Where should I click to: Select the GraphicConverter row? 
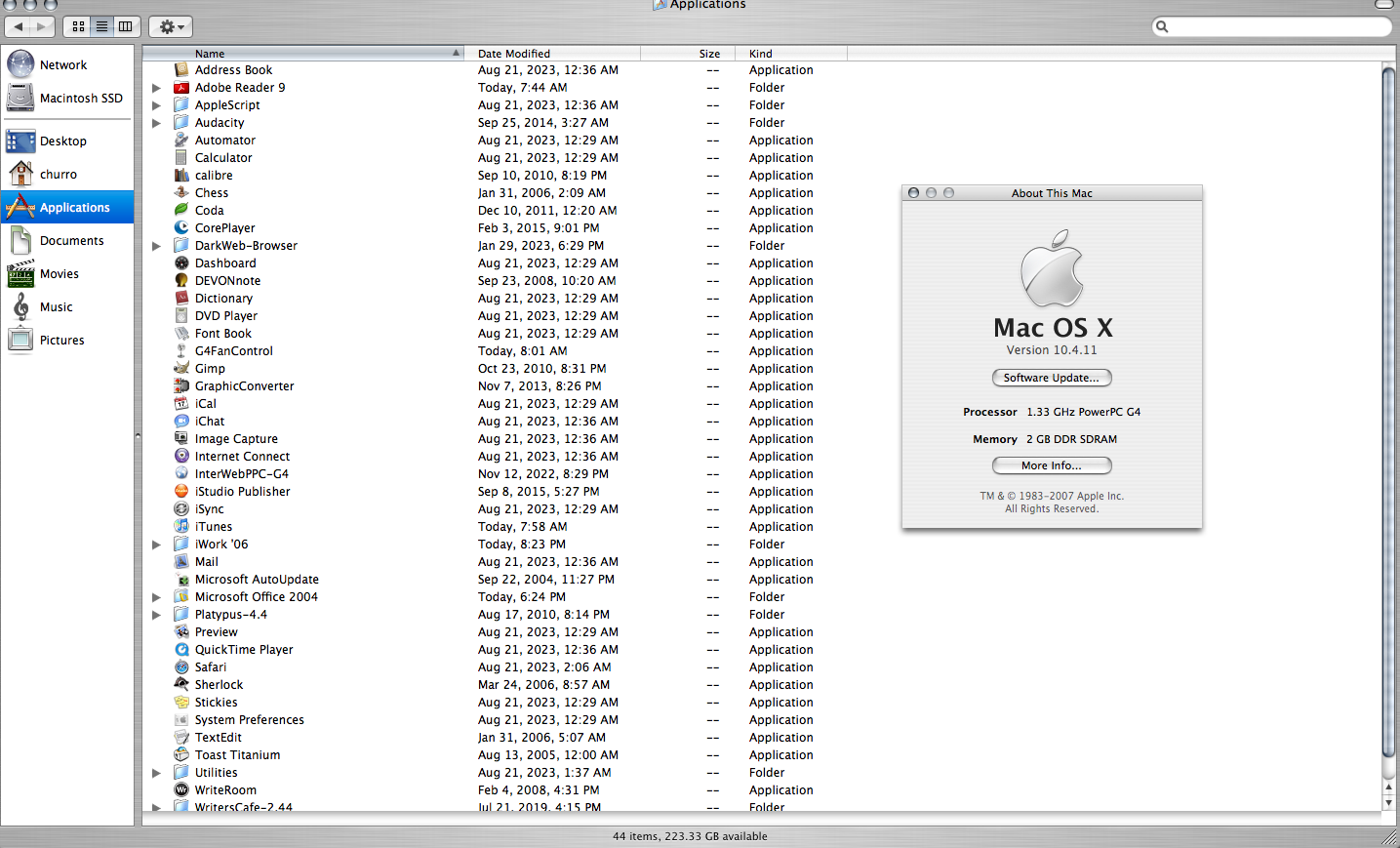pos(762,386)
